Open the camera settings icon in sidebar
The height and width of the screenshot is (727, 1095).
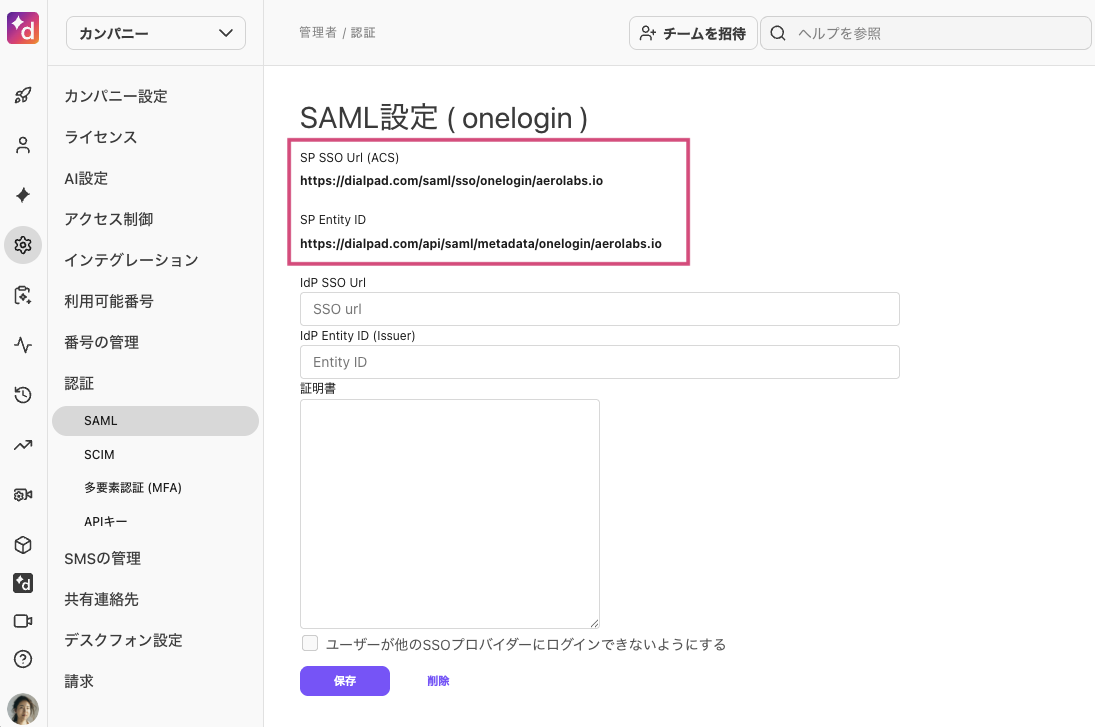23,495
